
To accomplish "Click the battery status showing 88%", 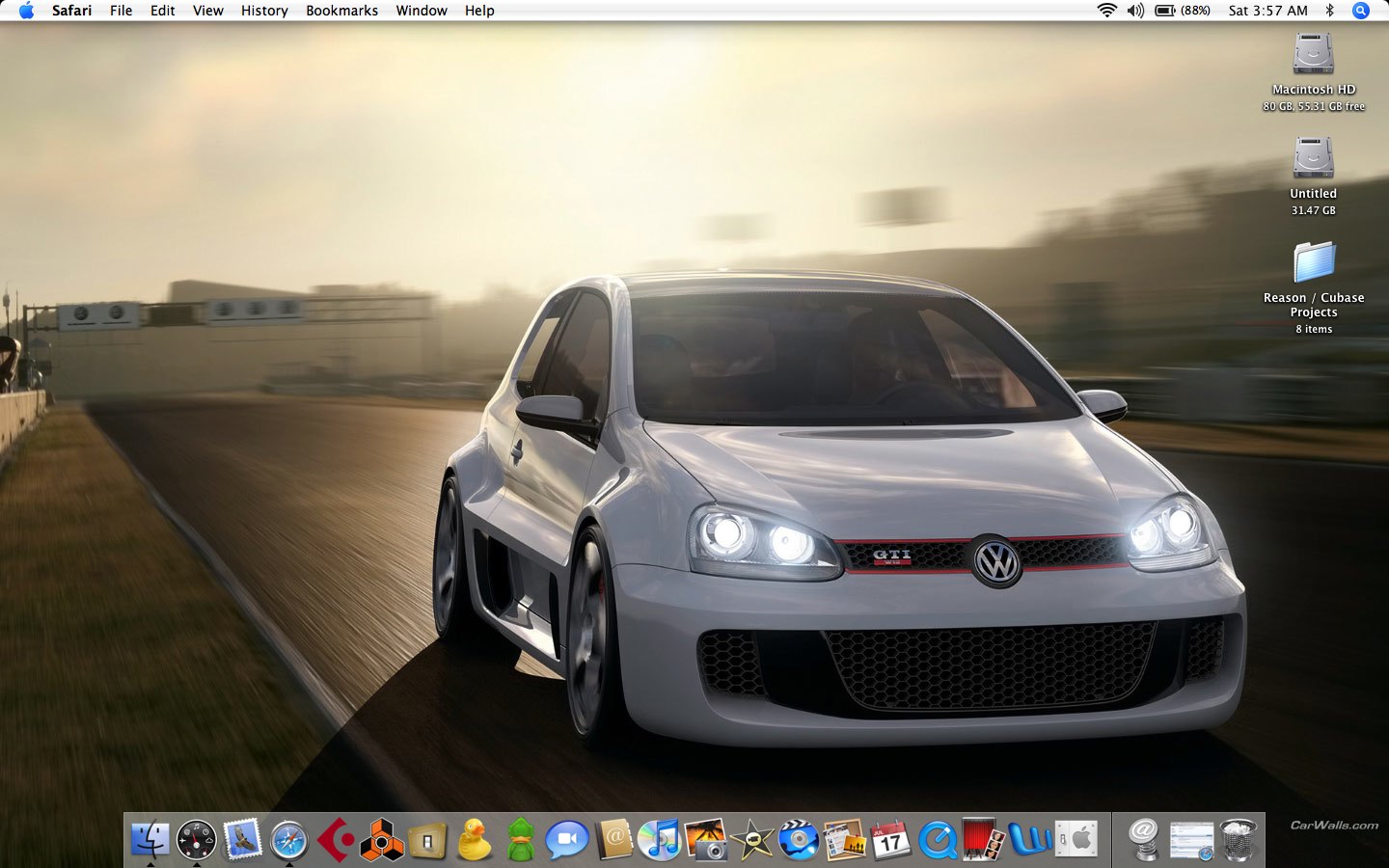I will coord(1182,11).
